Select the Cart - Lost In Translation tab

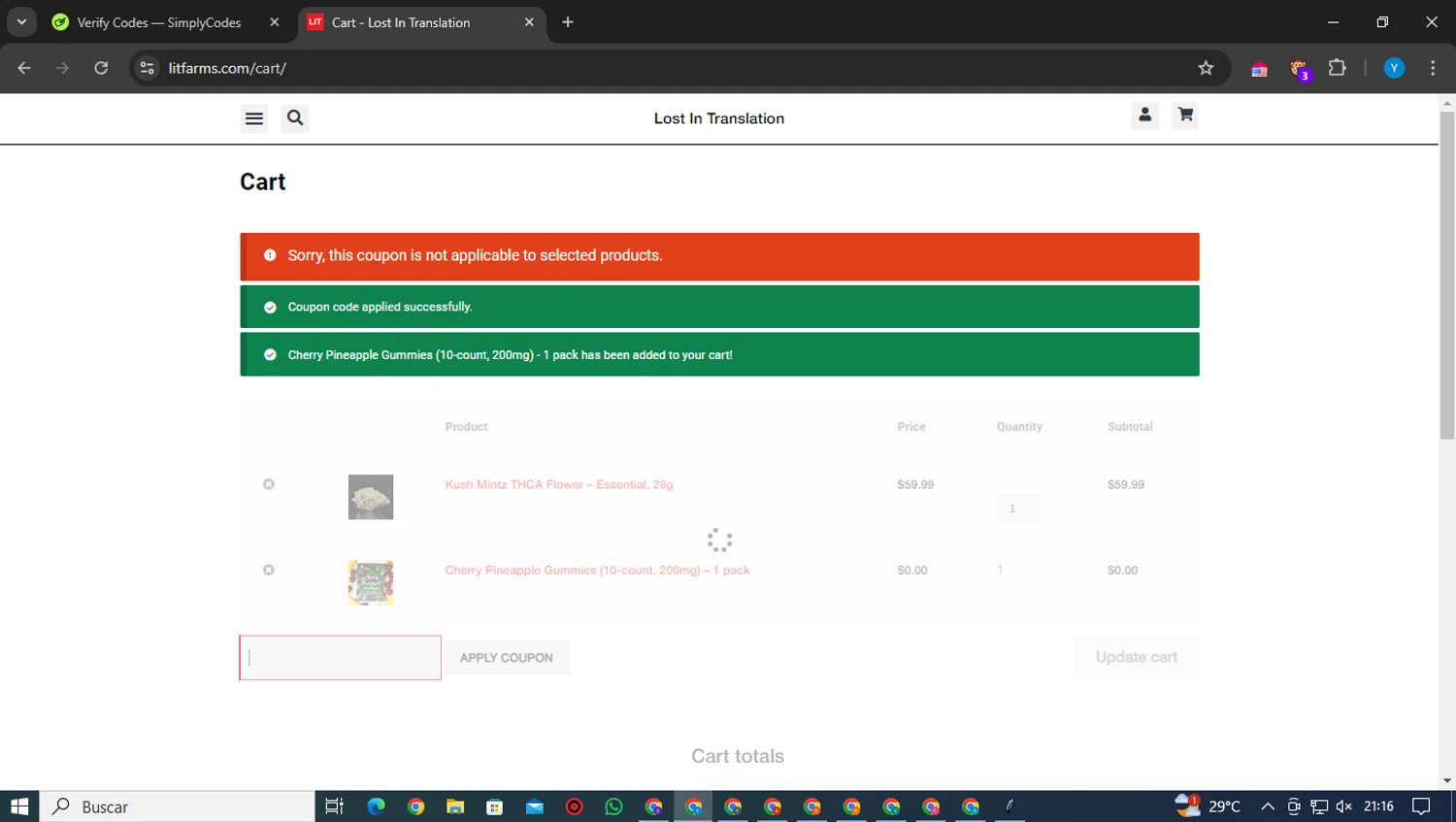click(400, 22)
